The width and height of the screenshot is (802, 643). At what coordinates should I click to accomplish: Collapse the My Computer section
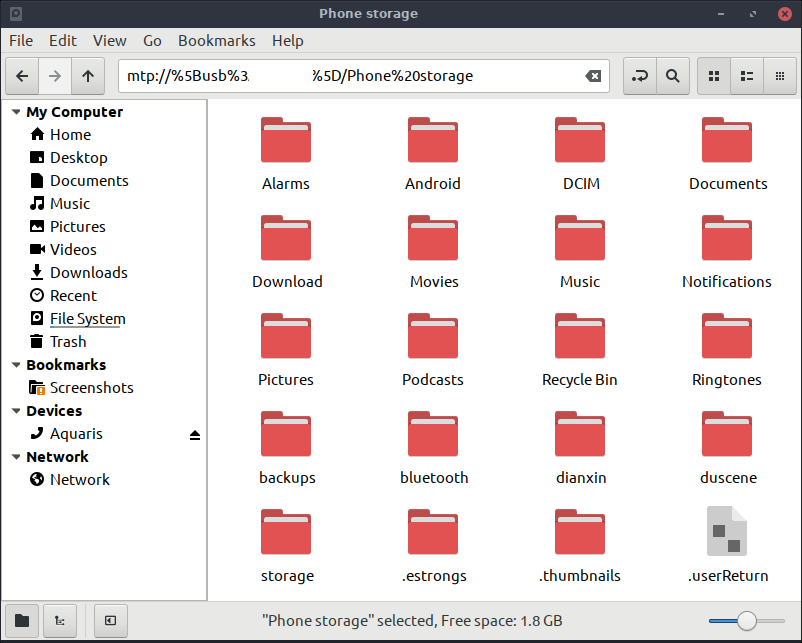coord(15,113)
